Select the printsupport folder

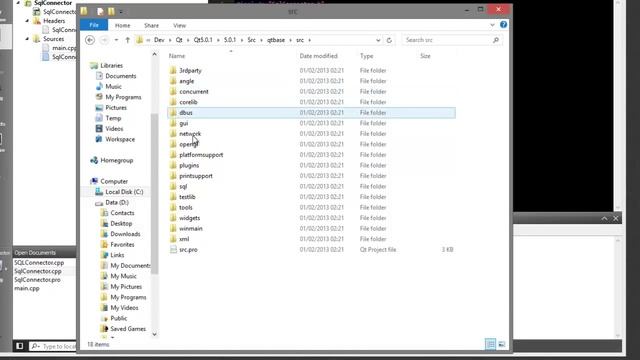click(196, 176)
